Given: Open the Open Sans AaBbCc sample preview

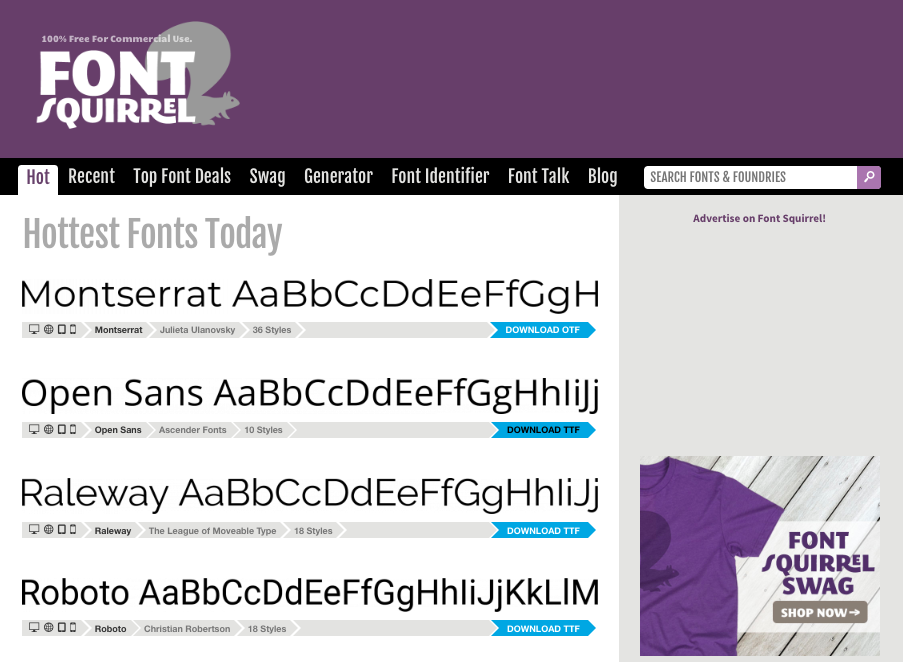Looking at the screenshot, I should click(x=310, y=395).
